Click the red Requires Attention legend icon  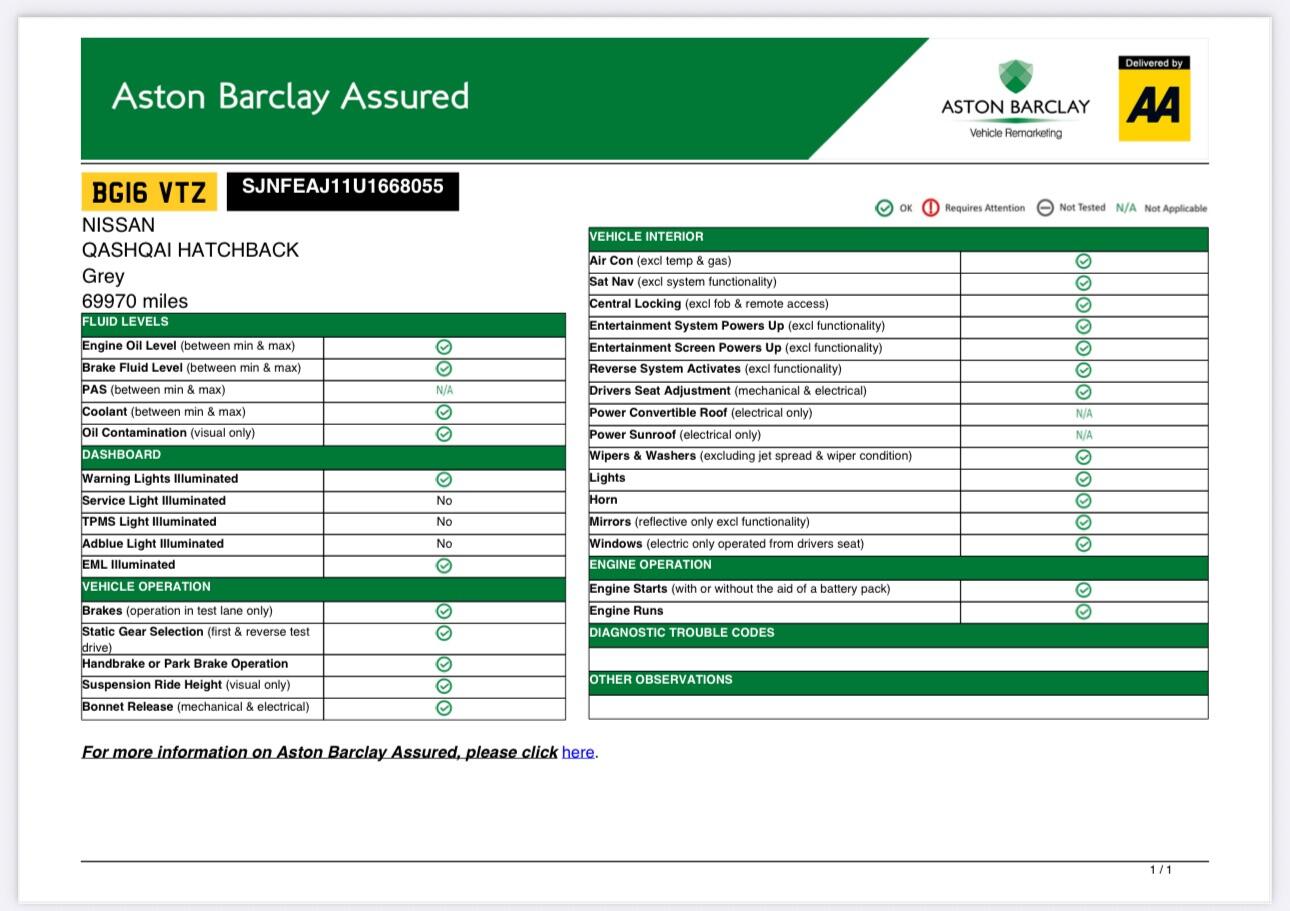[x=931, y=208]
